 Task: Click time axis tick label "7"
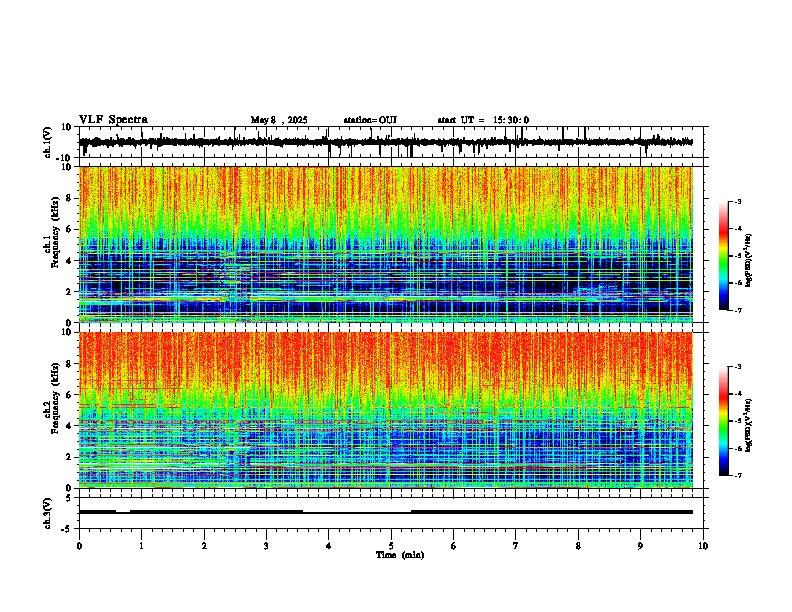click(516, 546)
